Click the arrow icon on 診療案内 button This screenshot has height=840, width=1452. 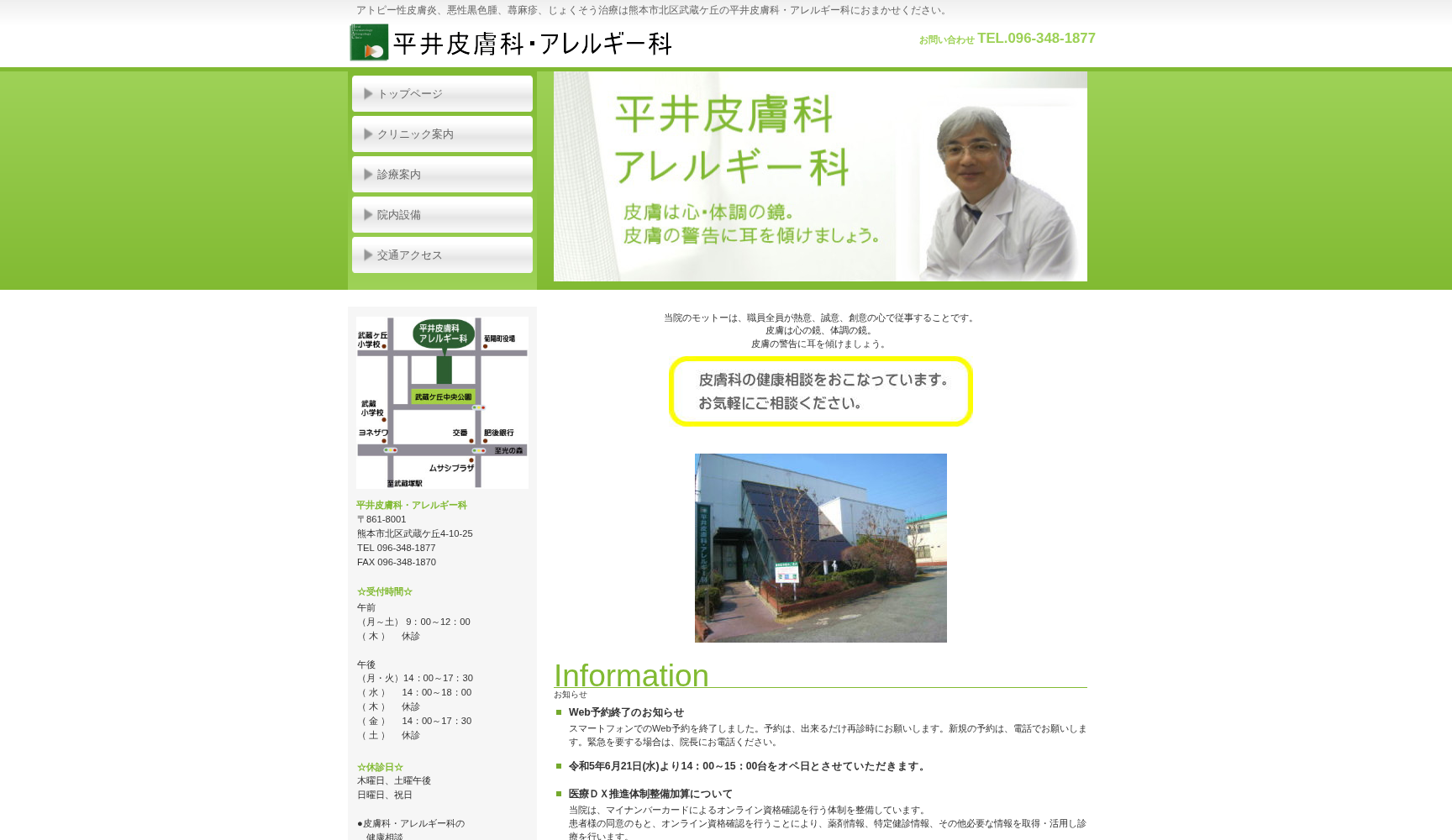pyautogui.click(x=368, y=174)
